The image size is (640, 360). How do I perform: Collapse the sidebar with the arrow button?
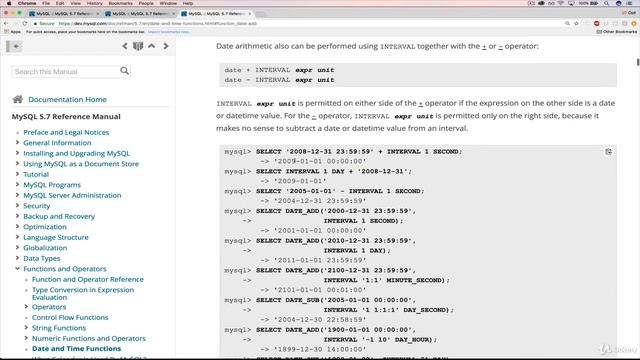[x=16, y=46]
